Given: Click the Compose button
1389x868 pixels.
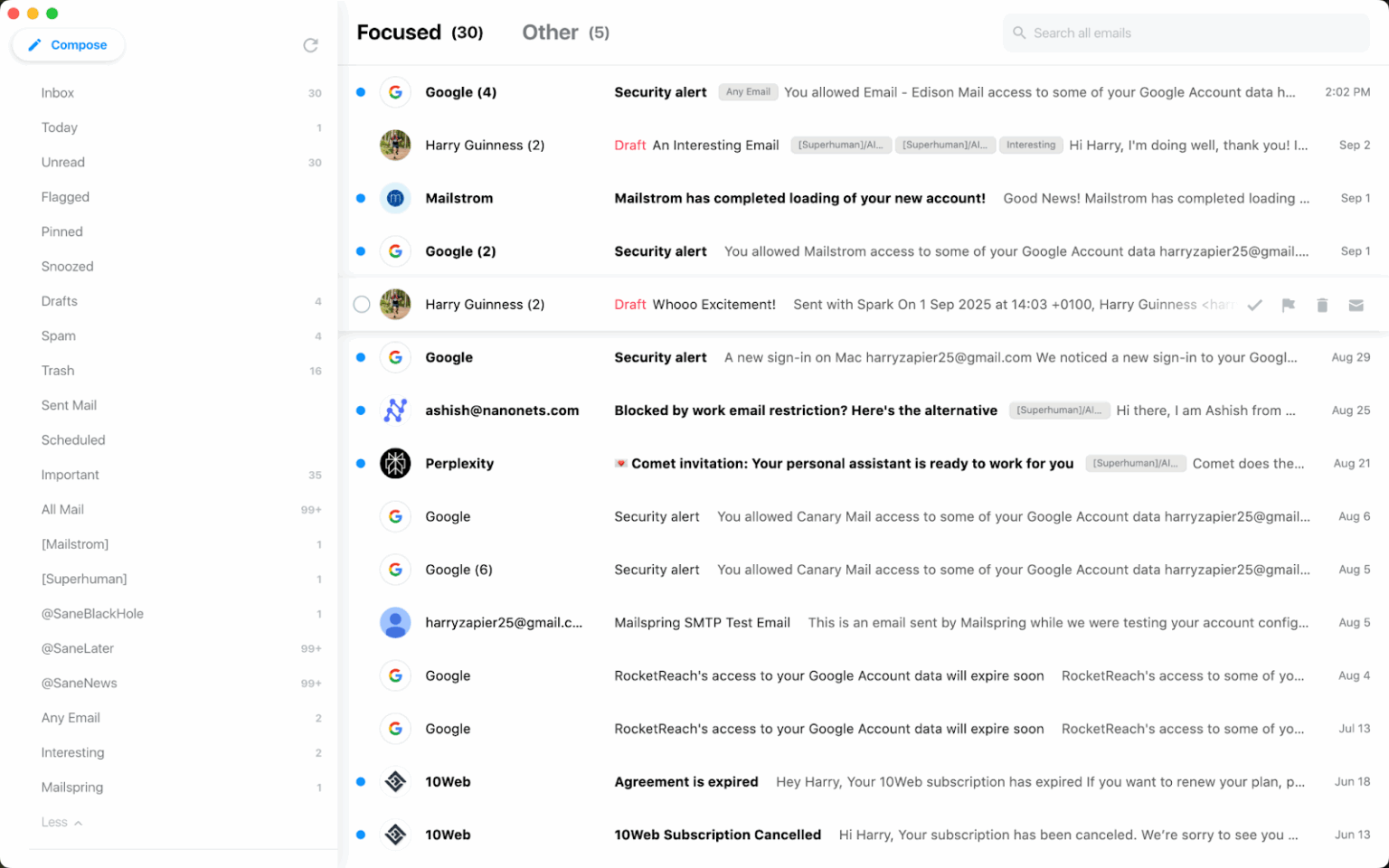Looking at the screenshot, I should pos(68,44).
